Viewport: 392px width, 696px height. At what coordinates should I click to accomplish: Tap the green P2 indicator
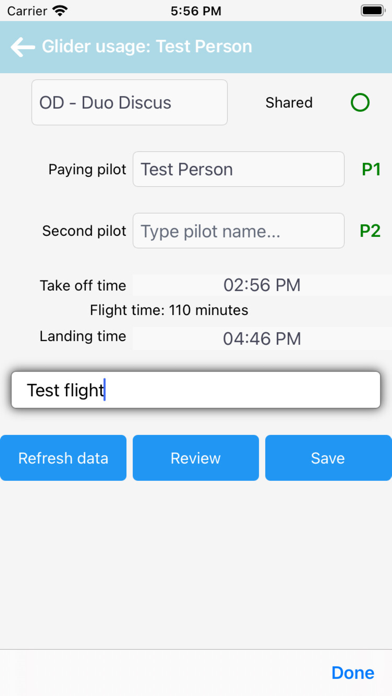[x=370, y=231]
